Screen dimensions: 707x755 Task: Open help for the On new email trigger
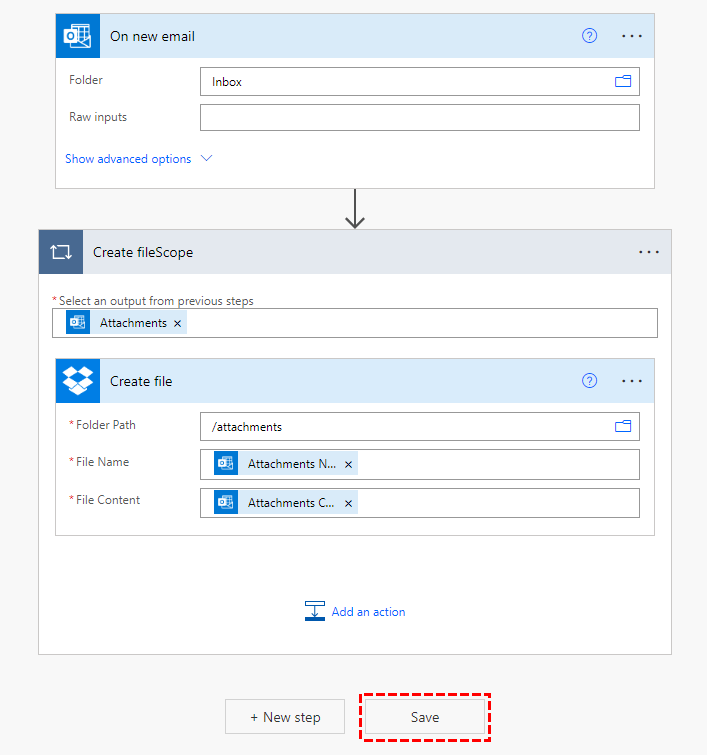(x=589, y=36)
